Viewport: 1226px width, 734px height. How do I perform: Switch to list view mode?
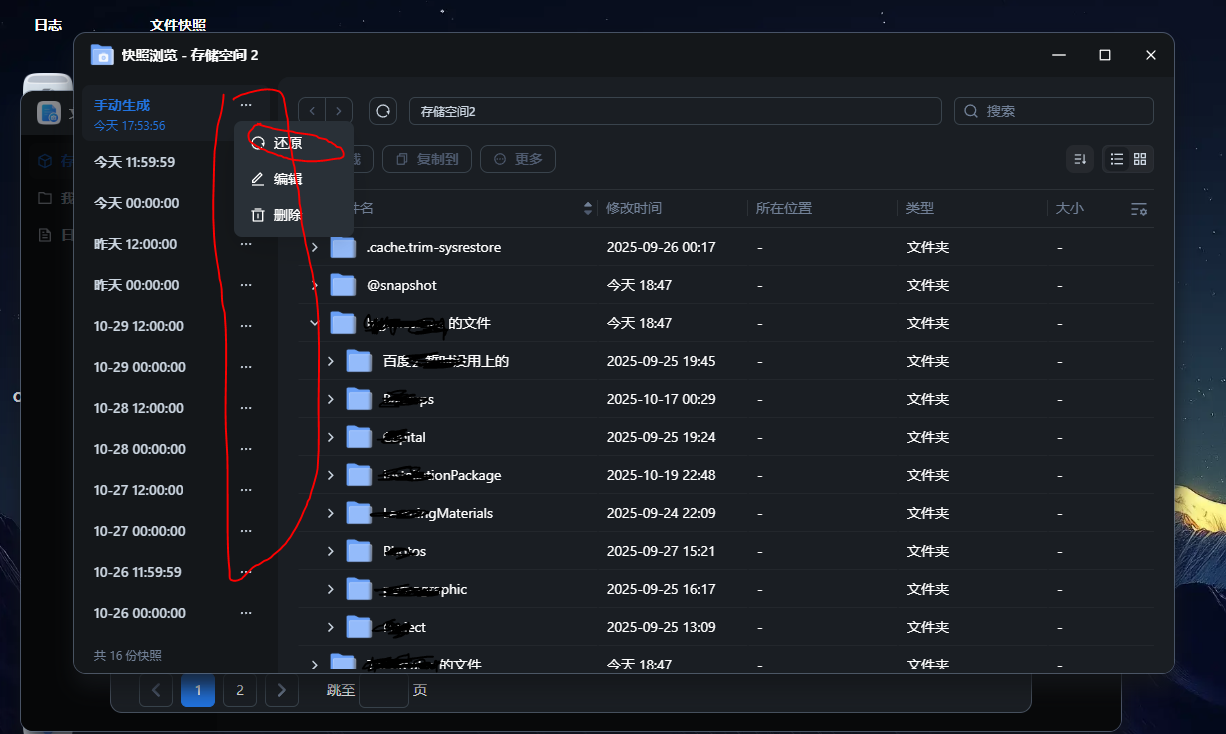click(x=1117, y=159)
